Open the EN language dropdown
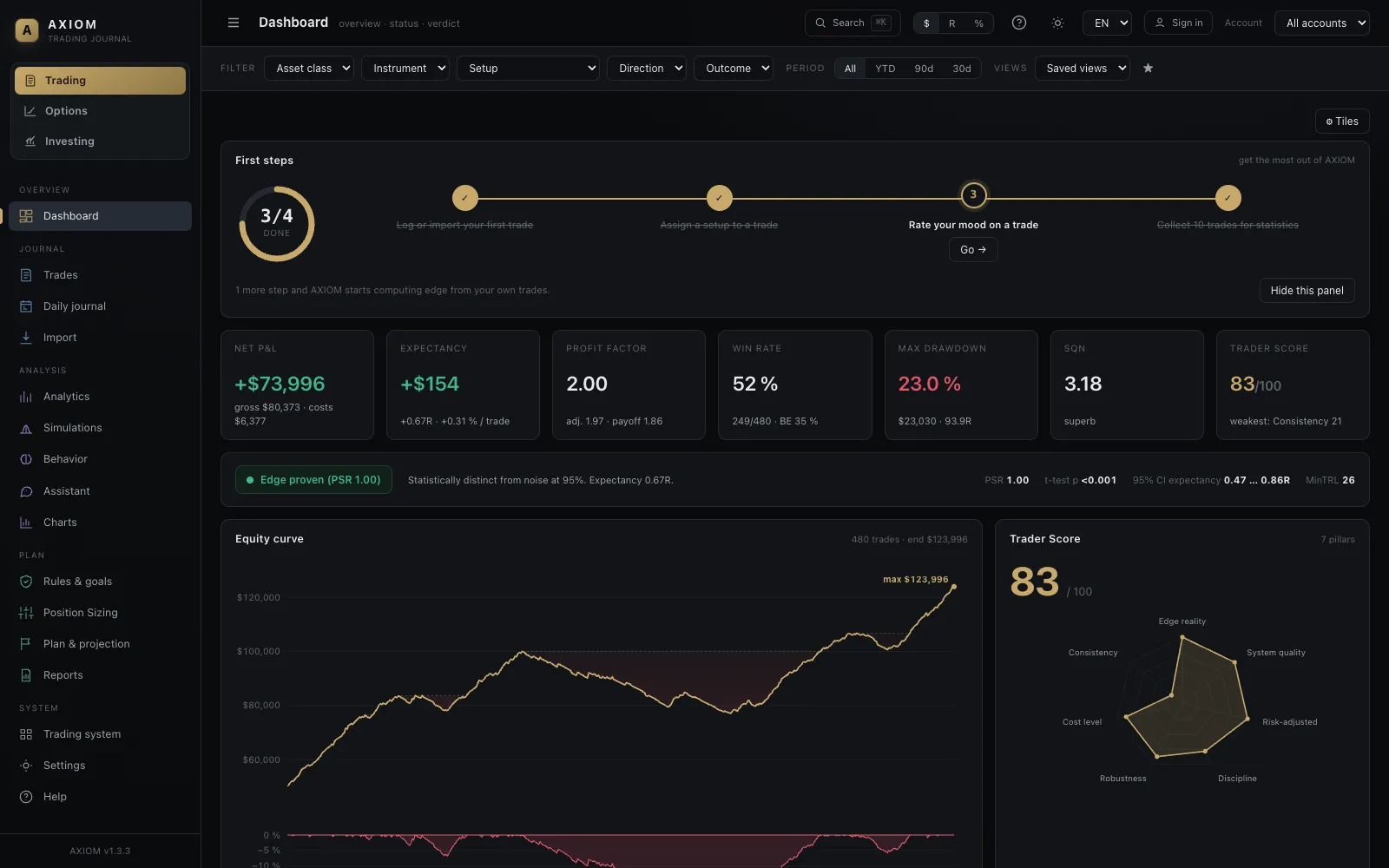Screen dimensions: 1389x868 pyautogui.click(x=1107, y=23)
